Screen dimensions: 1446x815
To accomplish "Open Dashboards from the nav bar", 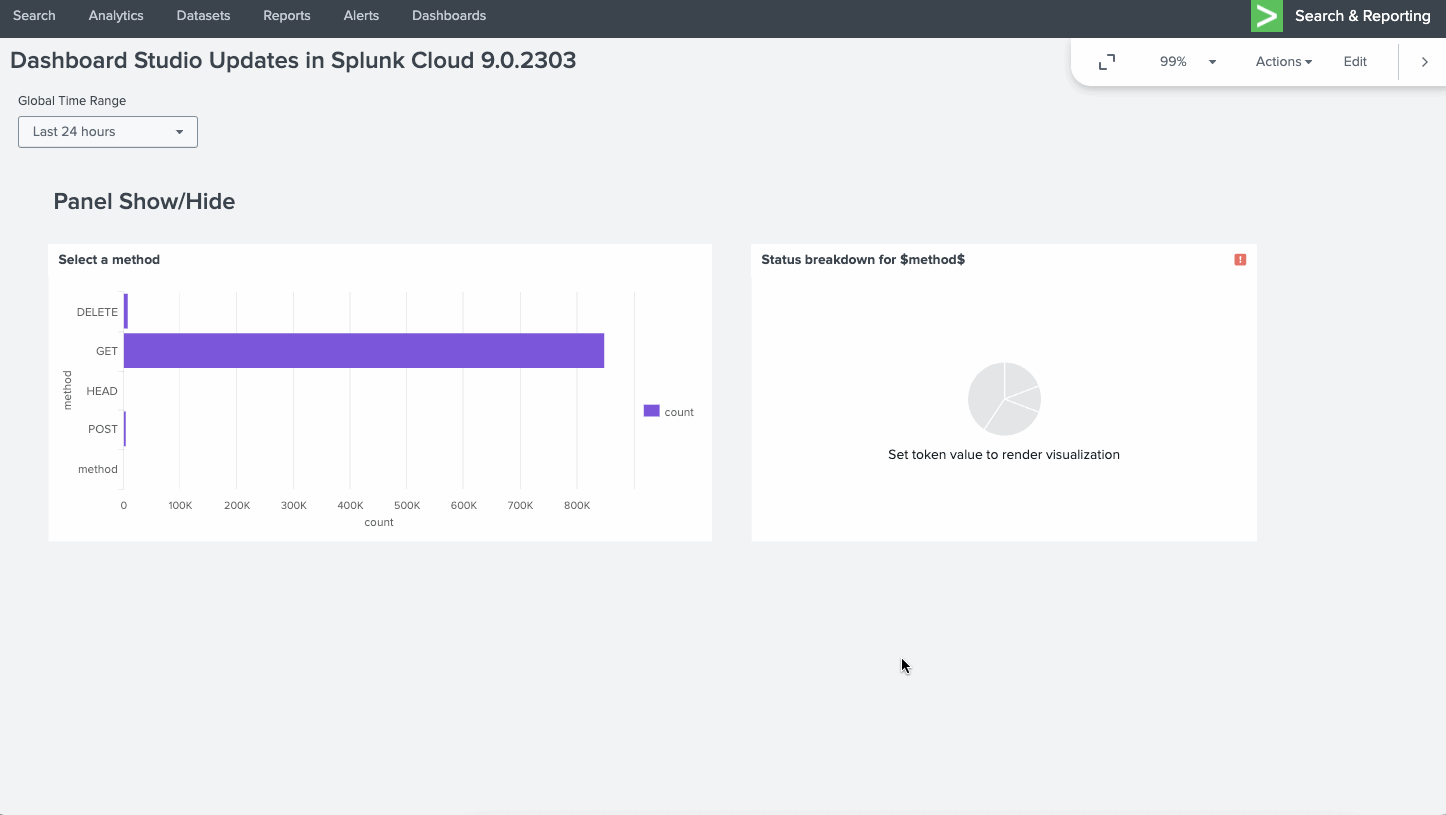I will (449, 16).
